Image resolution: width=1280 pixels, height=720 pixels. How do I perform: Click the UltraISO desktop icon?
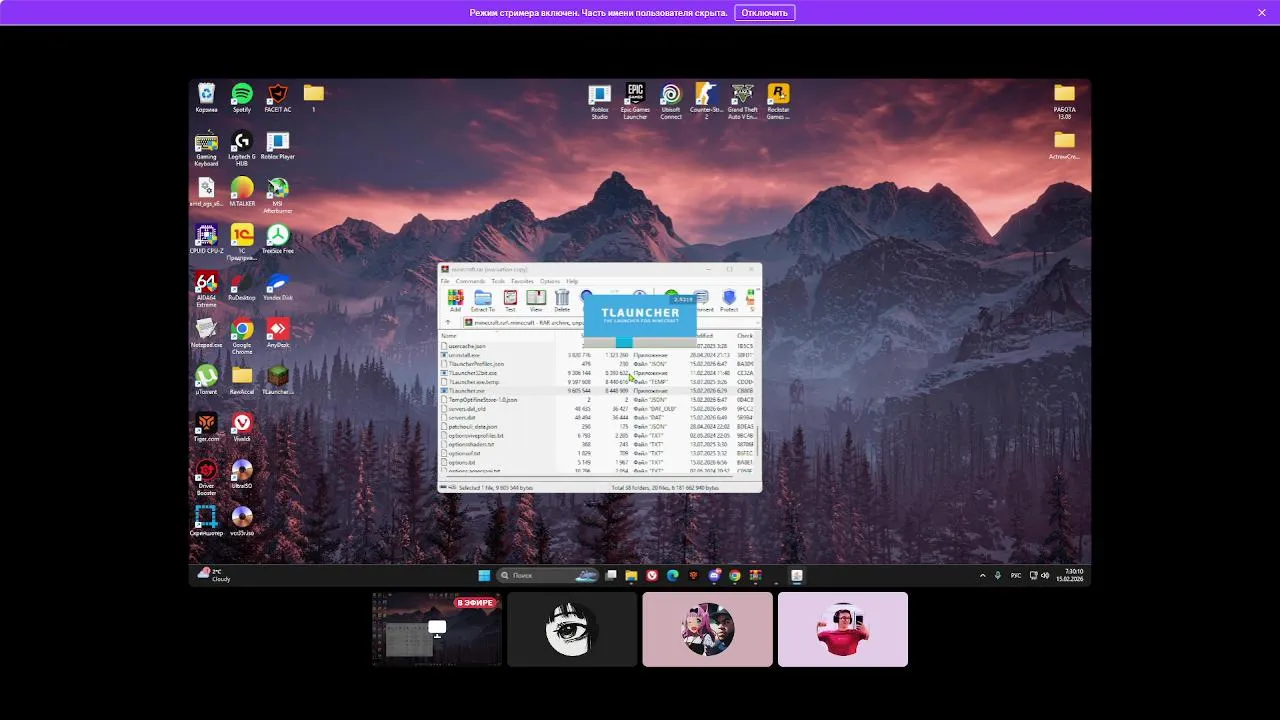point(242,474)
